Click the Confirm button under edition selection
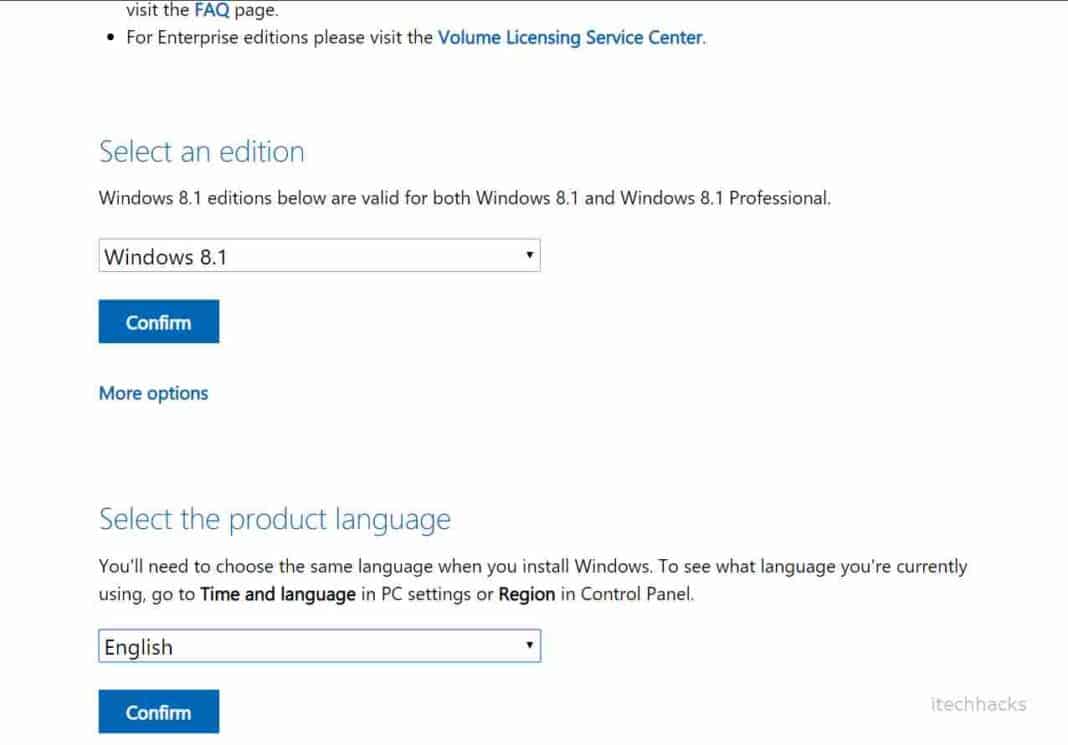The width and height of the screenshot is (1068, 745). click(158, 321)
